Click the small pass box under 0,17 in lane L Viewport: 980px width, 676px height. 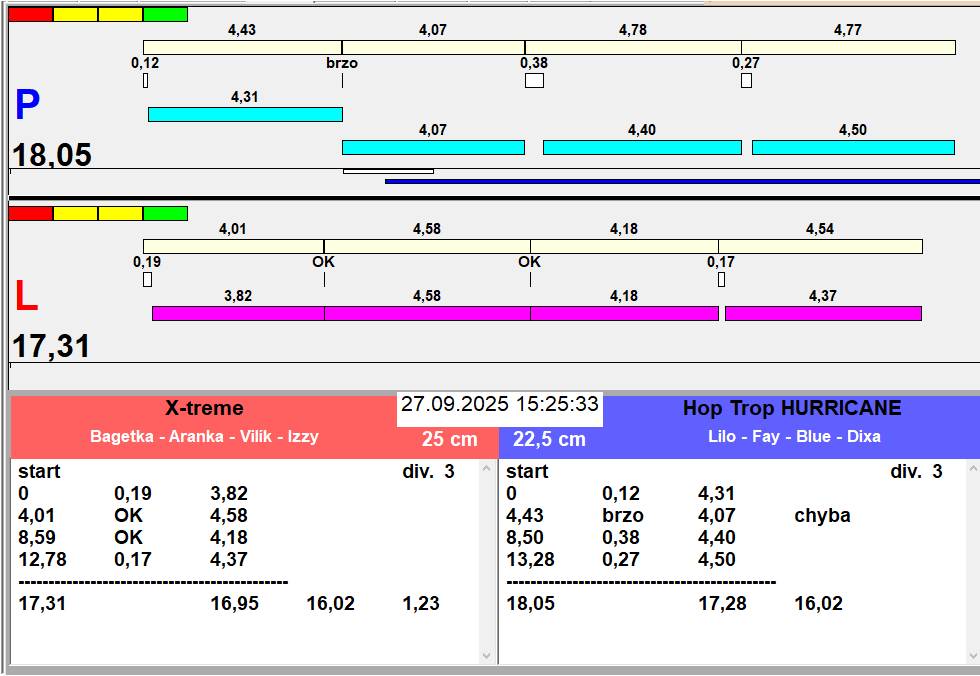[x=721, y=280]
